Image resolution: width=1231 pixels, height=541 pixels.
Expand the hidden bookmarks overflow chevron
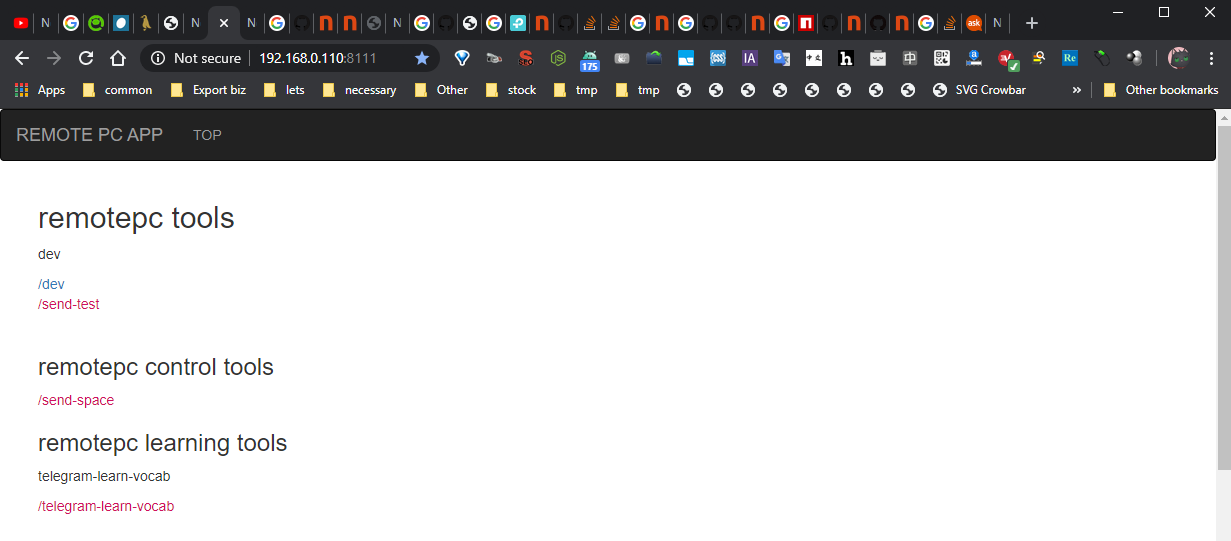1077,90
